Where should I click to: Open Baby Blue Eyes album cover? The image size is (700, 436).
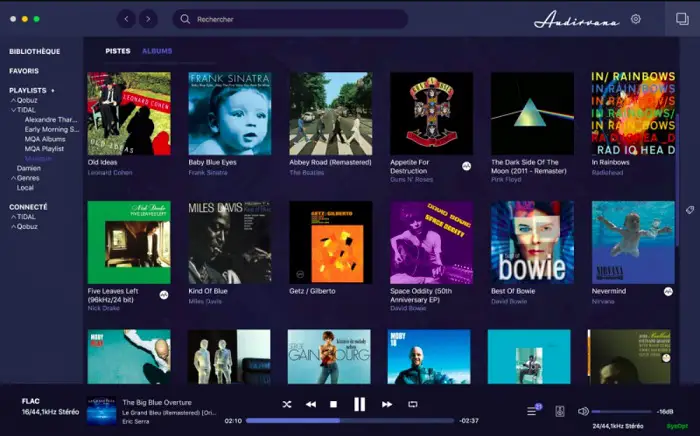[x=229, y=113]
